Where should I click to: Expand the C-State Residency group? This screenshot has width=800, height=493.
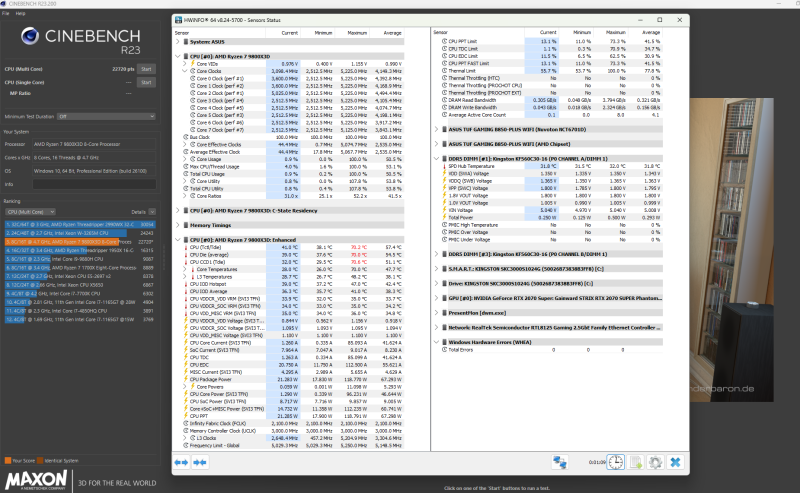coord(178,210)
